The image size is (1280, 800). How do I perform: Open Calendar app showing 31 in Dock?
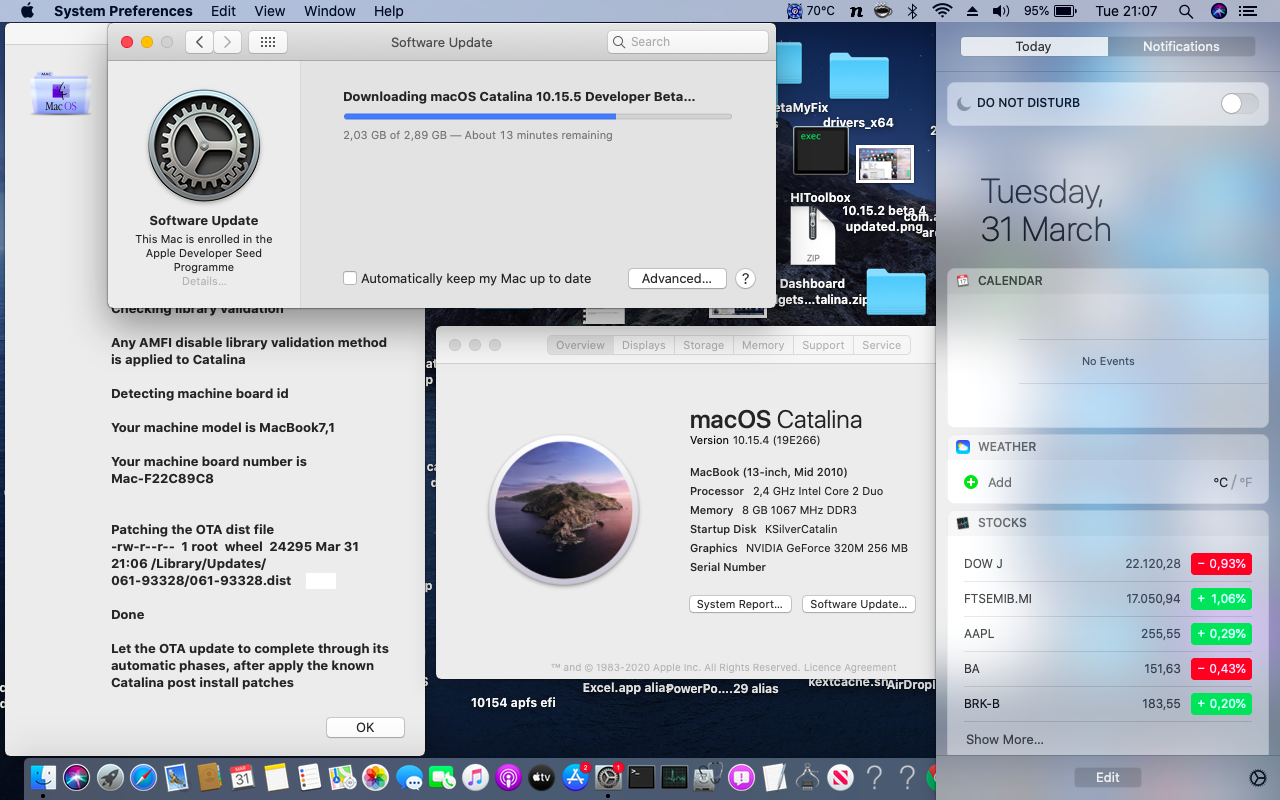click(x=242, y=777)
